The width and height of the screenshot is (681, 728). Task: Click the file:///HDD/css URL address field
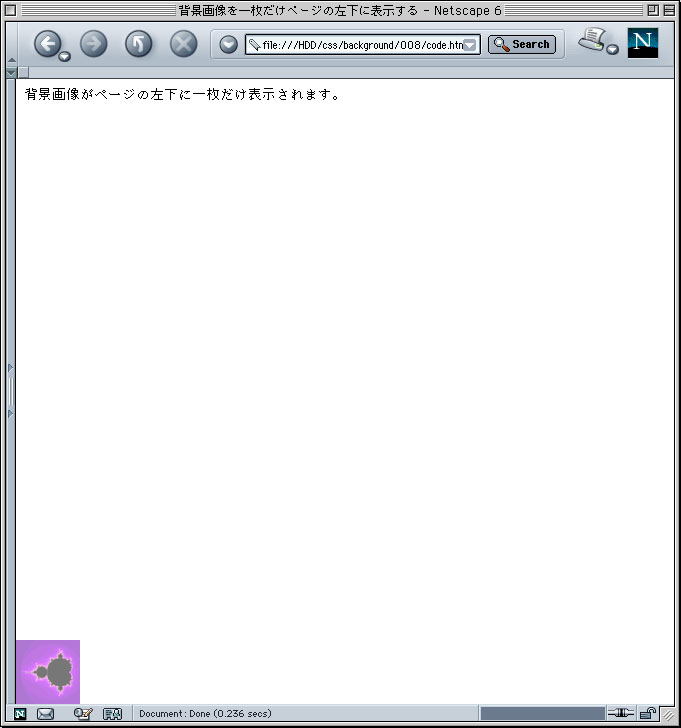click(360, 45)
